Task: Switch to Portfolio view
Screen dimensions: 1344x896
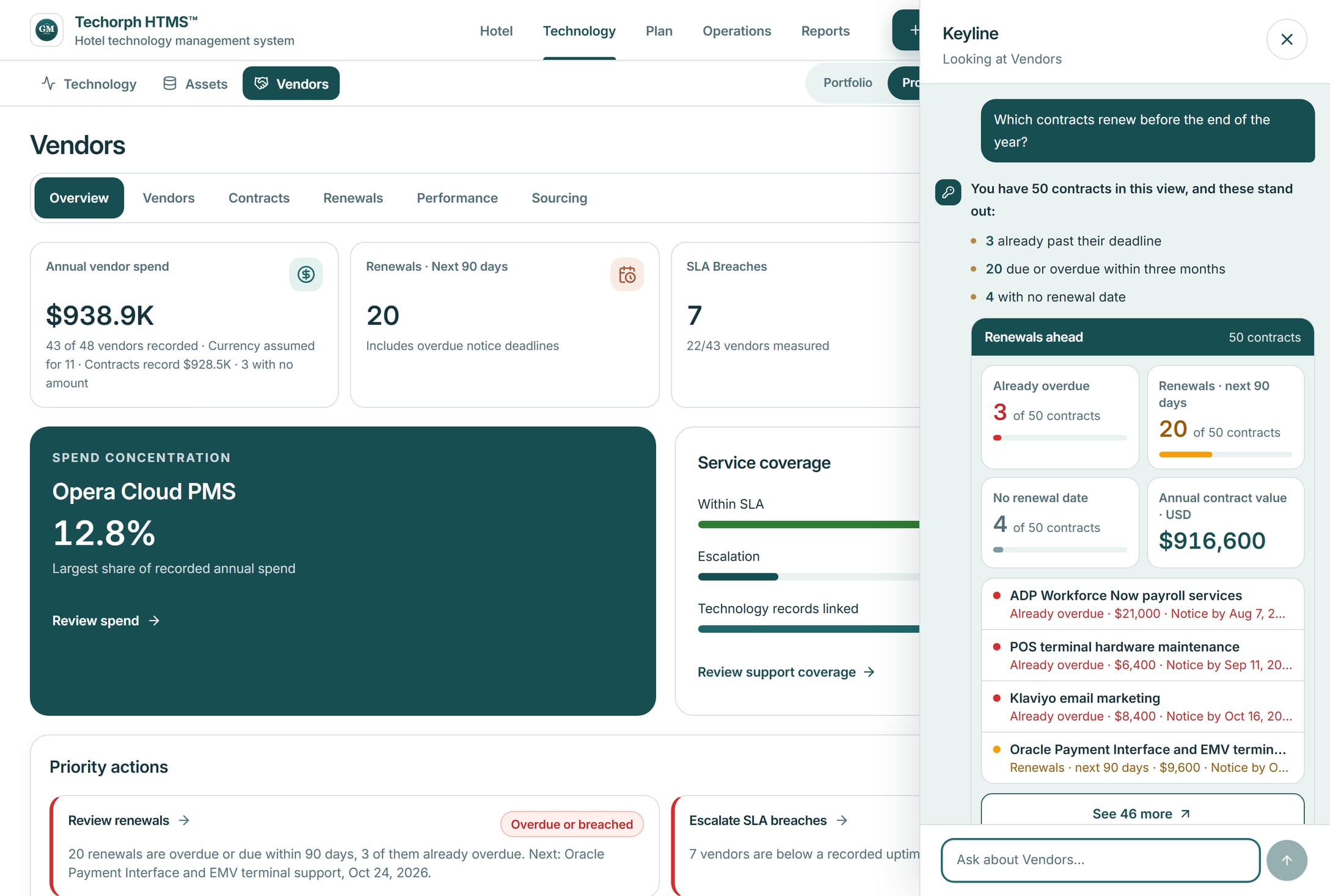Action: click(x=847, y=82)
